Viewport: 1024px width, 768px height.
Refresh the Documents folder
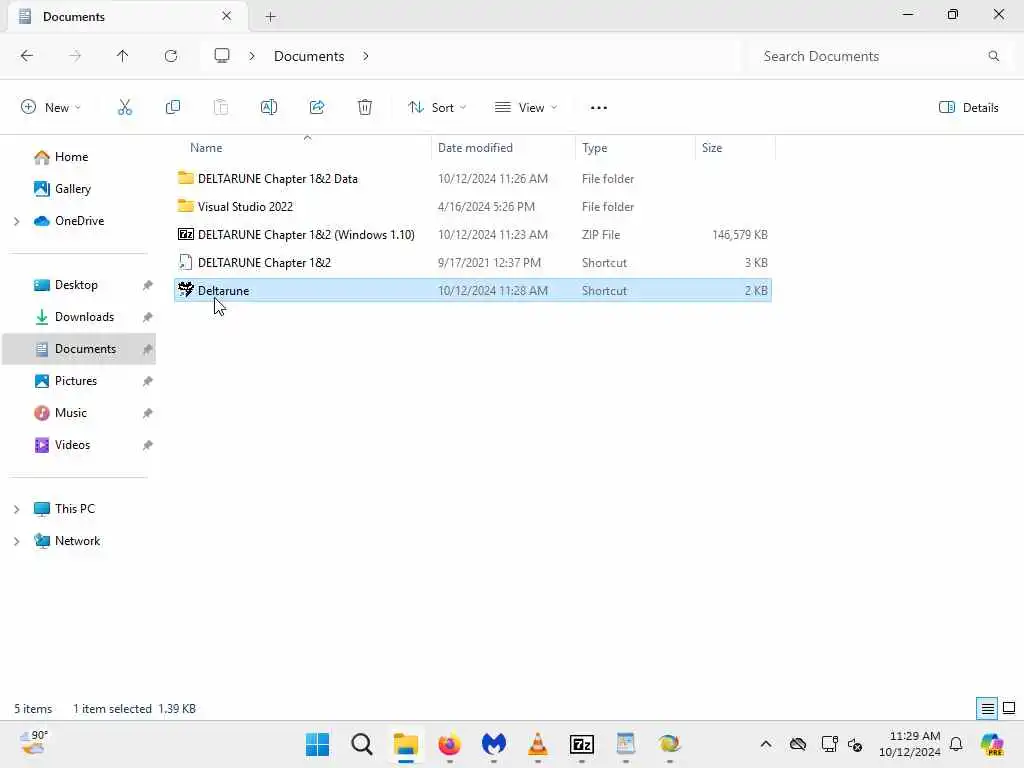171,56
